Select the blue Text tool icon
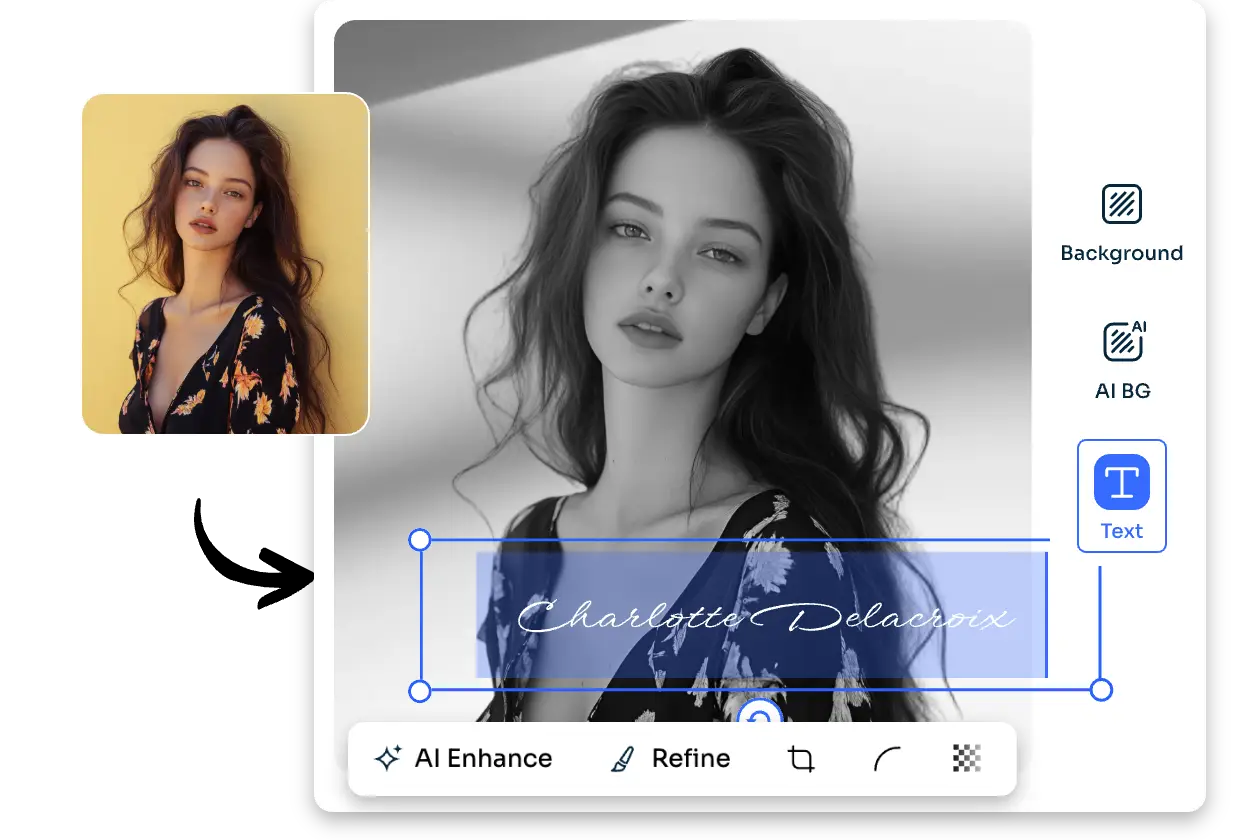This screenshot has height=840, width=1260. click(x=1121, y=482)
